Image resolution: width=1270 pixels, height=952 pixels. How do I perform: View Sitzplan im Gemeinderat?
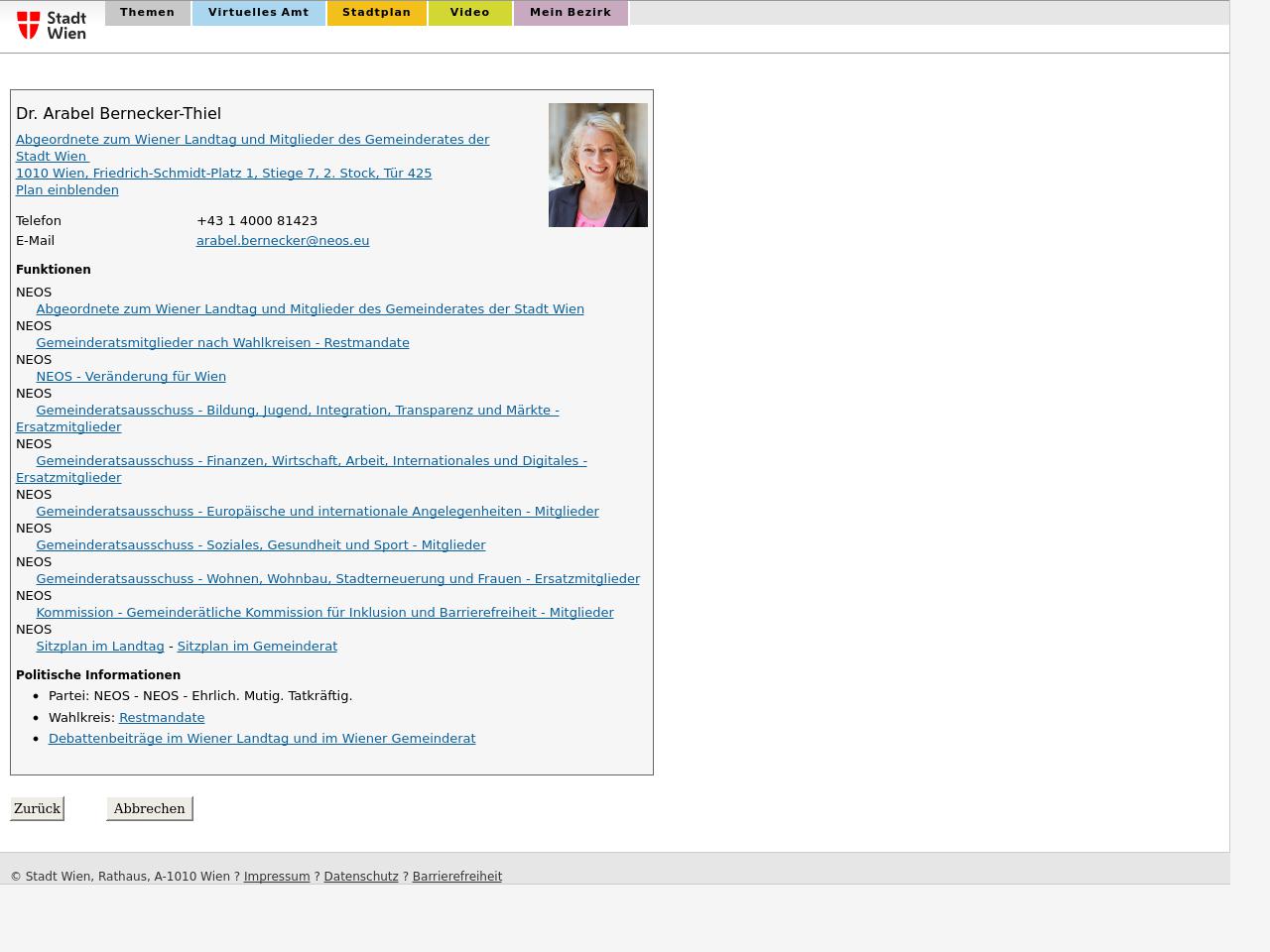pos(257,646)
